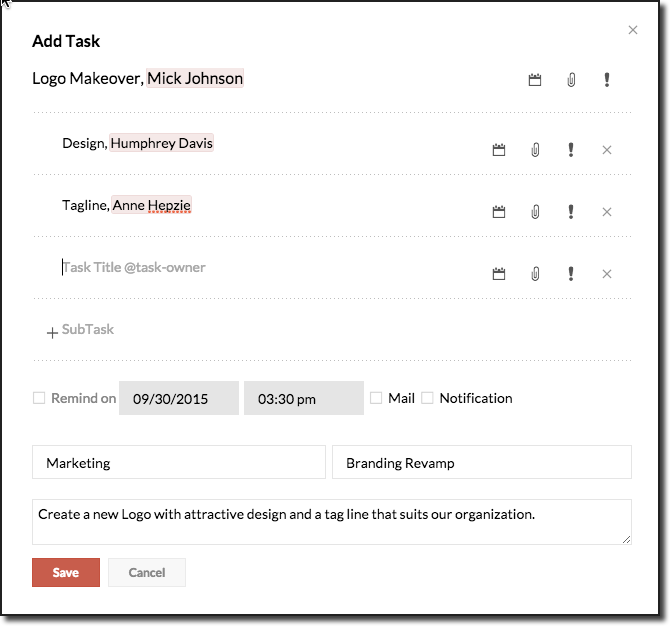The image size is (670, 626).
Task: Open the 03:30 pm time picker
Action: pyautogui.click(x=303, y=398)
